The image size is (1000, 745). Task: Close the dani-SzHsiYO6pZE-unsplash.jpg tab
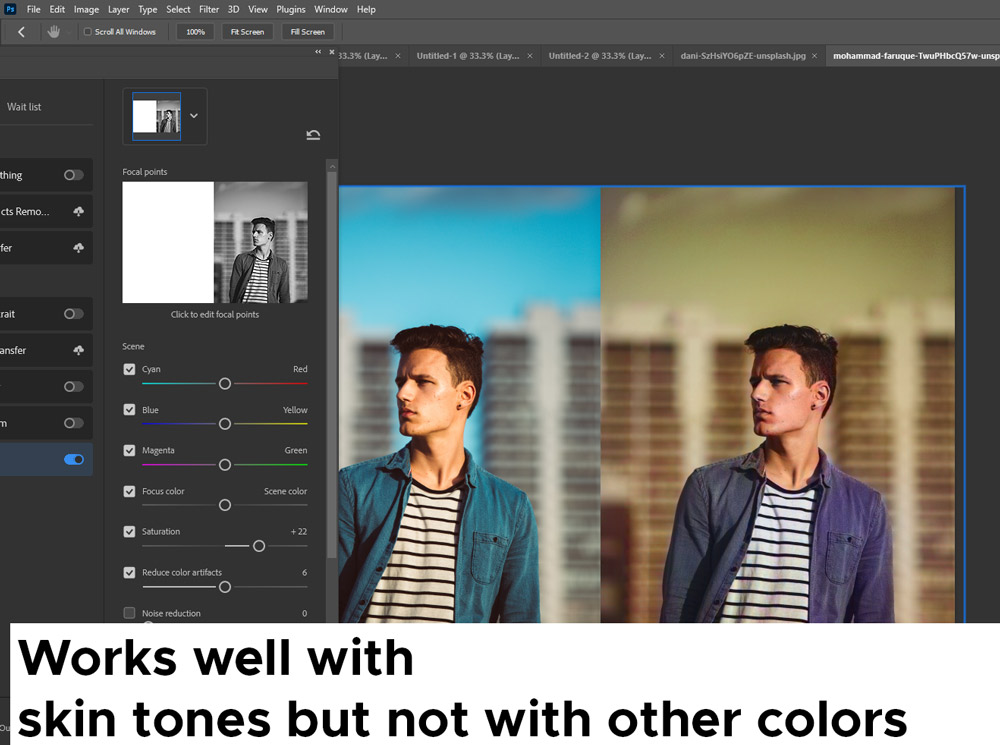coord(814,56)
